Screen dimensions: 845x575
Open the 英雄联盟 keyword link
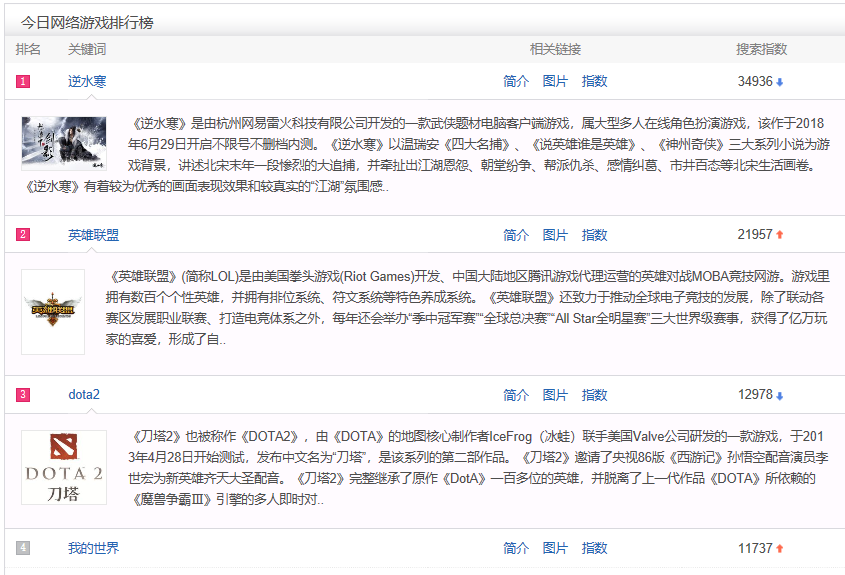point(93,235)
